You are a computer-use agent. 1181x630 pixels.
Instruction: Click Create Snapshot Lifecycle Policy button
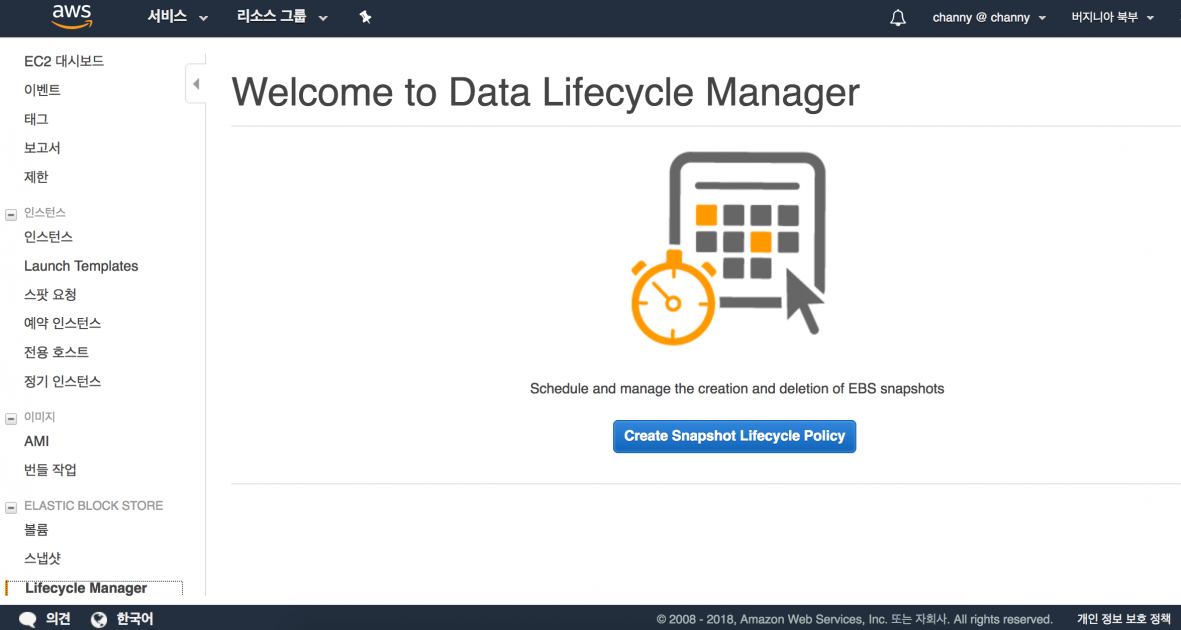(x=734, y=436)
